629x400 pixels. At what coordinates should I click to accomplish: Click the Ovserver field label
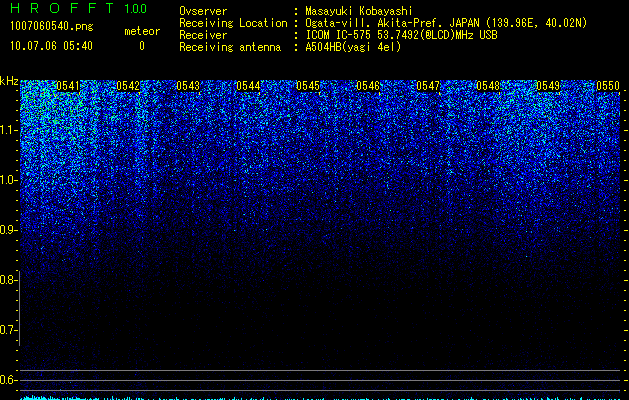click(x=203, y=11)
